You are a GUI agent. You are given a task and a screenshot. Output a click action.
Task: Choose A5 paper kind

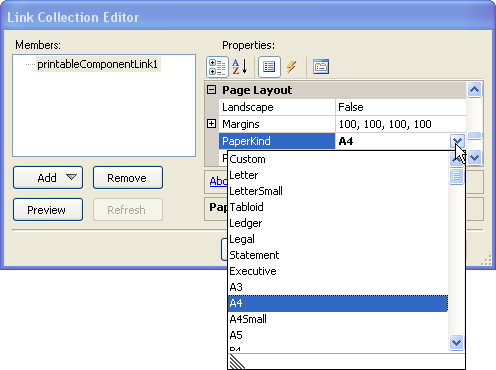tap(338, 335)
